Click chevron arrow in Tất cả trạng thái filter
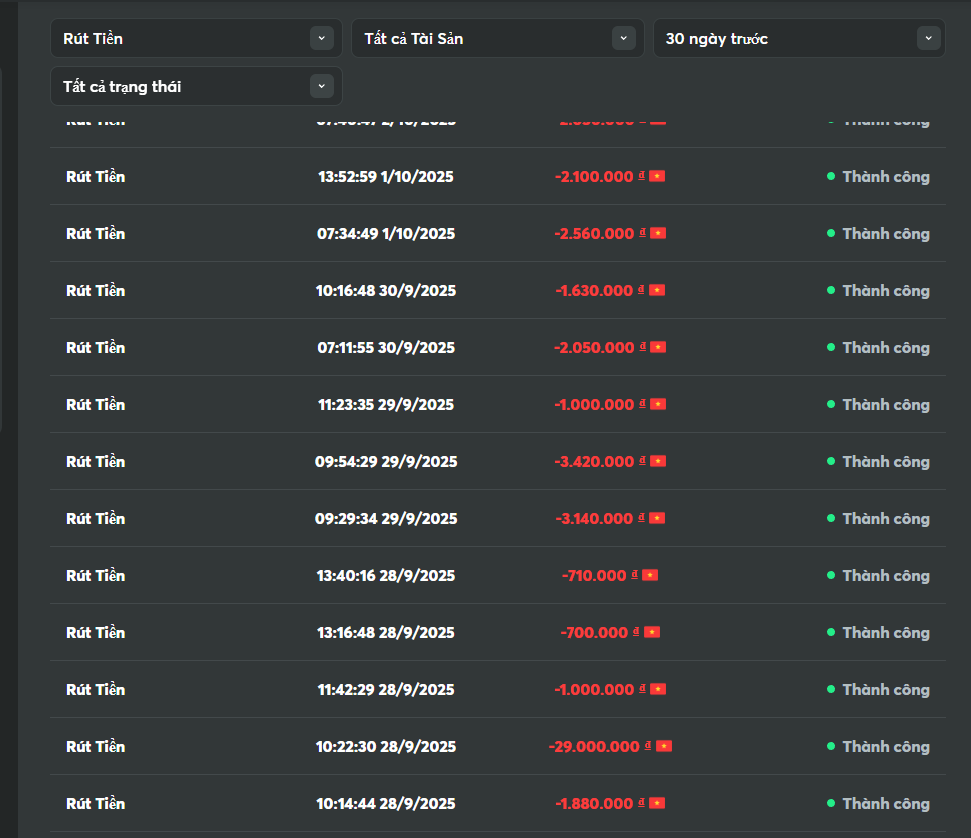The image size is (971, 838). pos(321,87)
